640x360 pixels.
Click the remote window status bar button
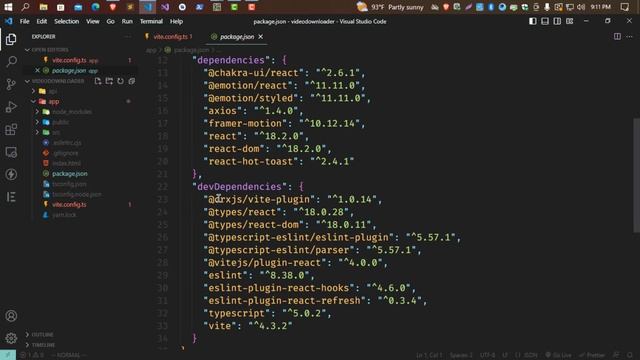coord(8,355)
